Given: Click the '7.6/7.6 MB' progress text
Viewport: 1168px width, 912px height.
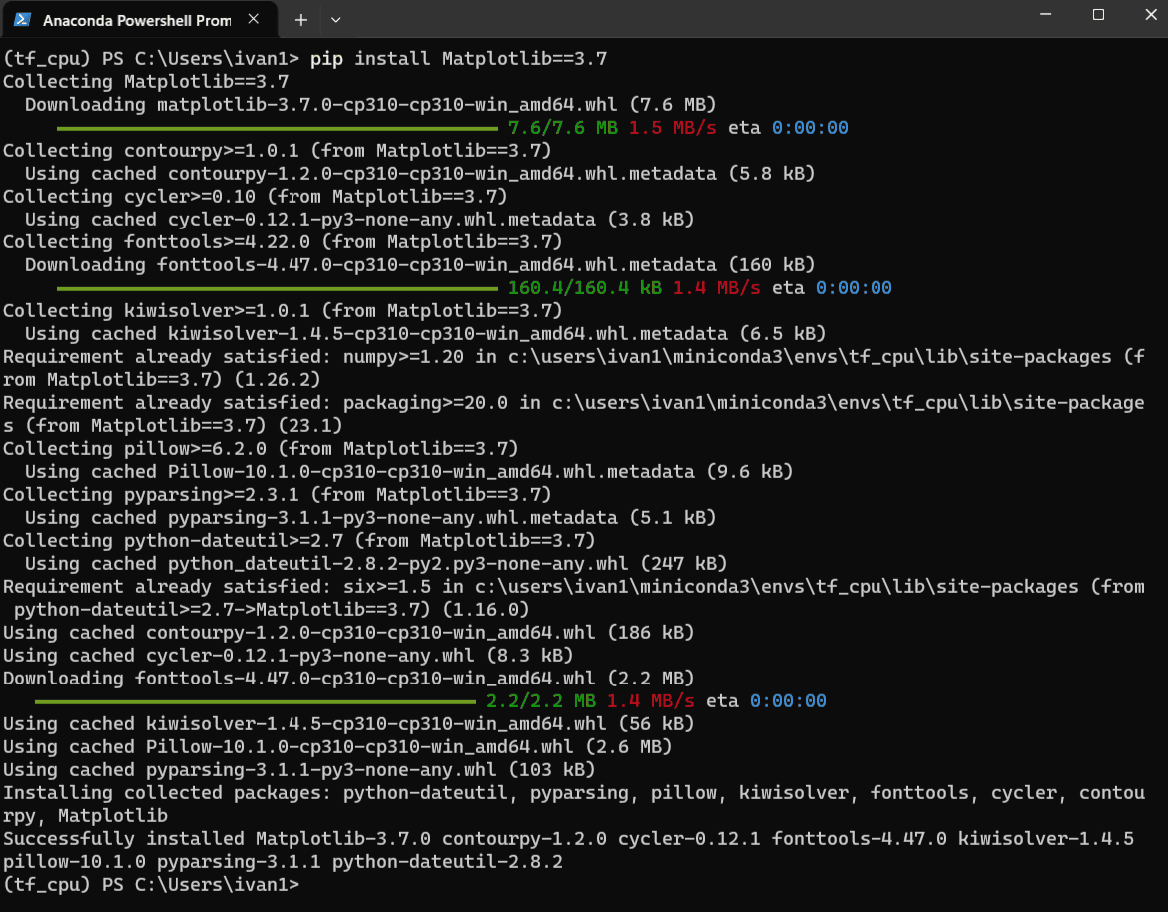Looking at the screenshot, I should click(x=562, y=127).
